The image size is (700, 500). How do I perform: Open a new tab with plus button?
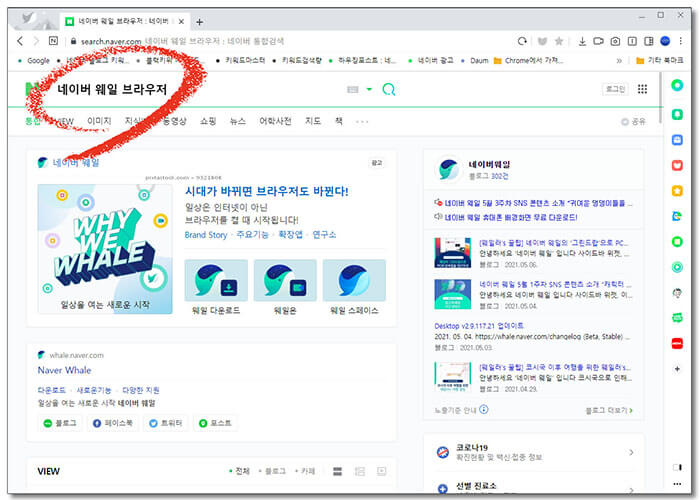(200, 22)
